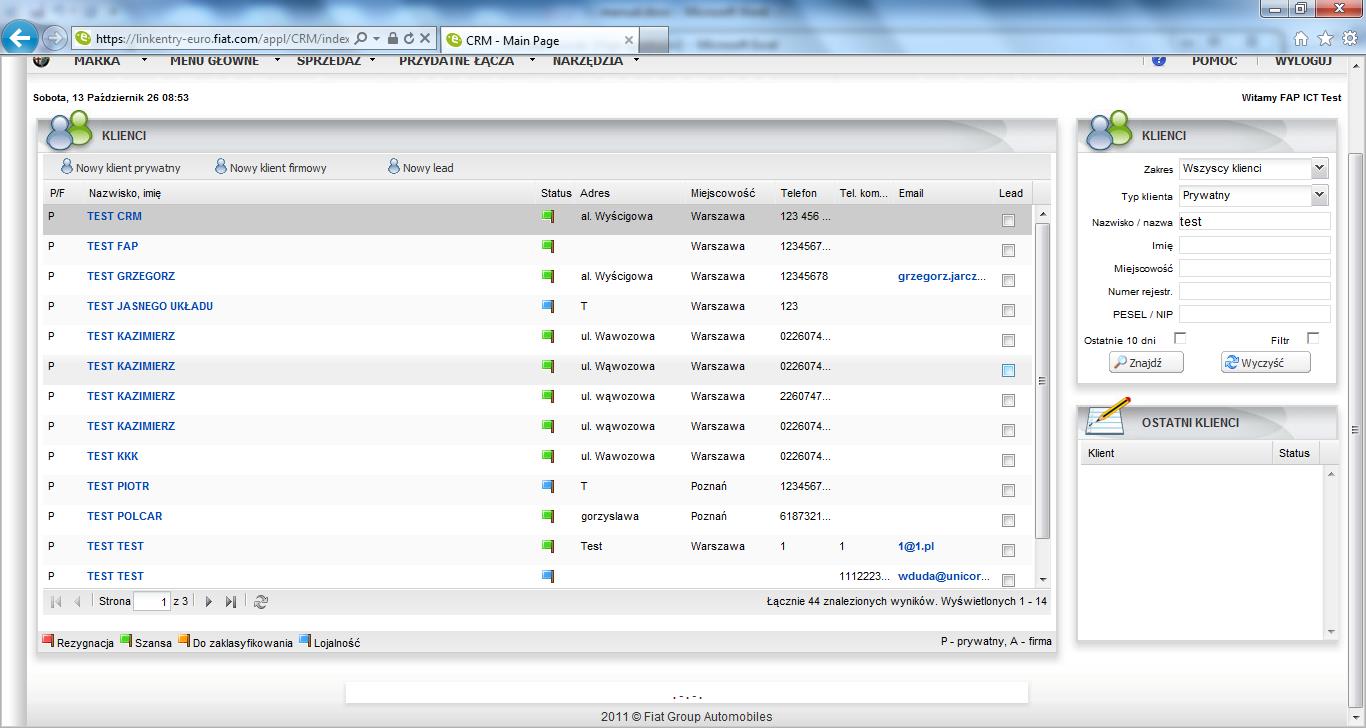Open the TEST POLCAR client link

pyautogui.click(x=124, y=516)
